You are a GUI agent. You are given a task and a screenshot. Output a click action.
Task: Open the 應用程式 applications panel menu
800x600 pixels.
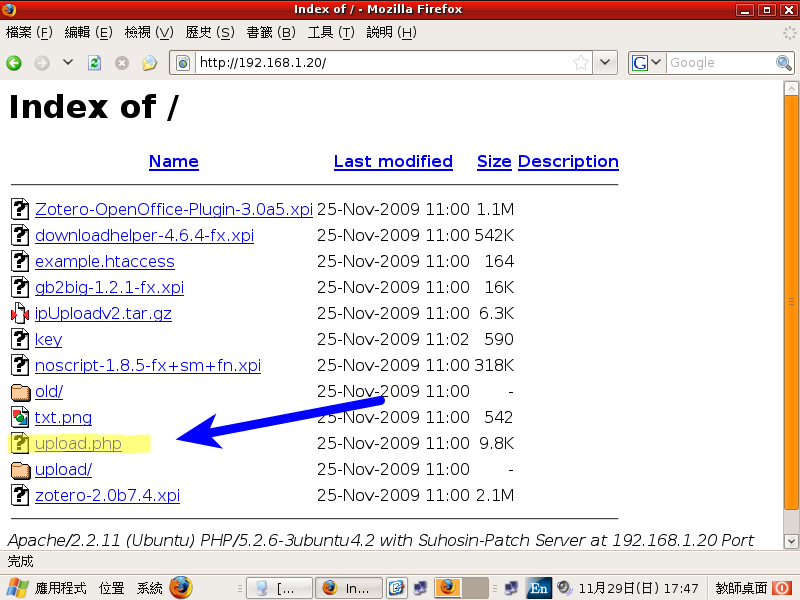61,588
